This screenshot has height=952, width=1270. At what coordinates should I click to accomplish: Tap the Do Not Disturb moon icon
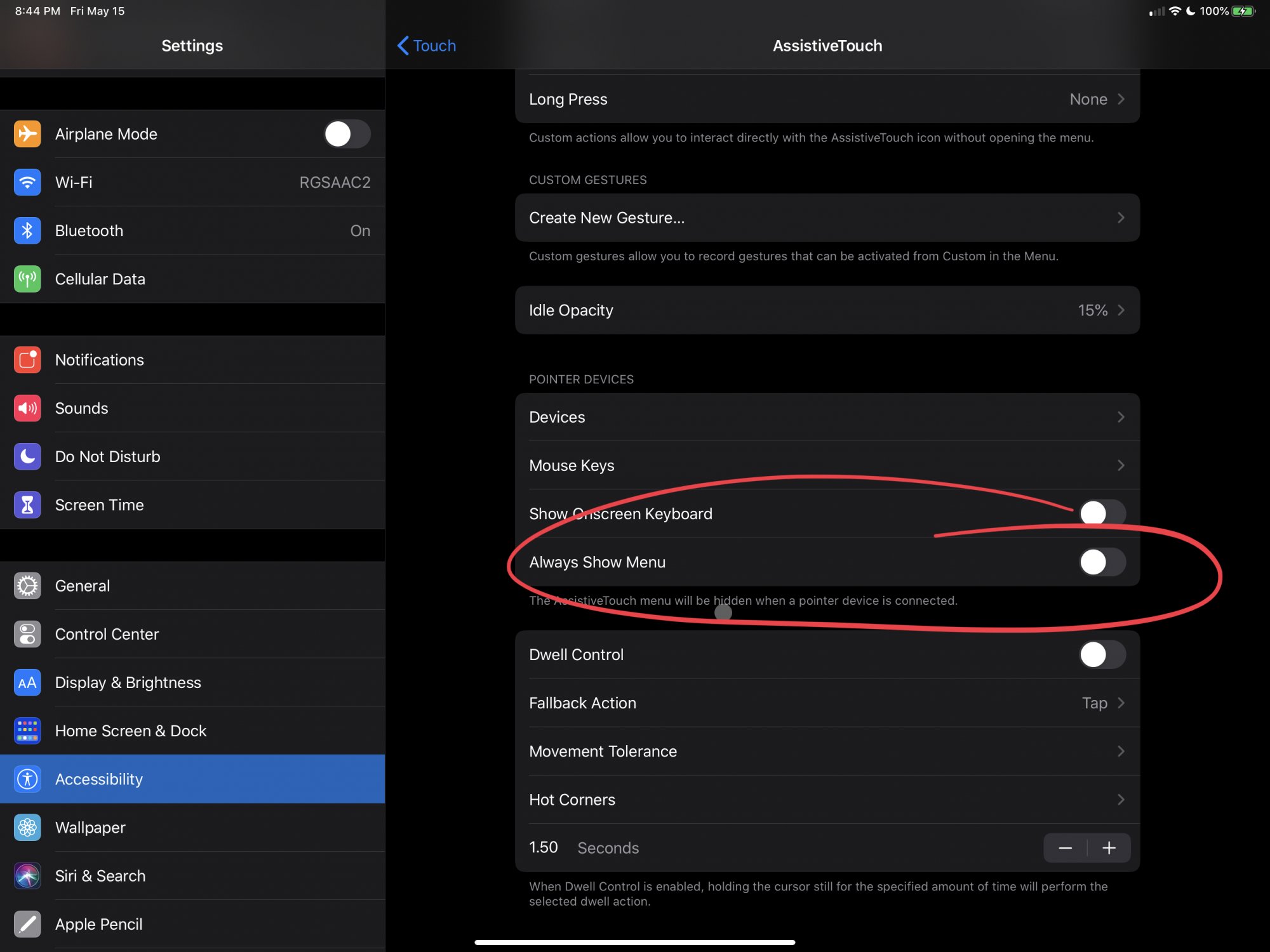click(27, 456)
